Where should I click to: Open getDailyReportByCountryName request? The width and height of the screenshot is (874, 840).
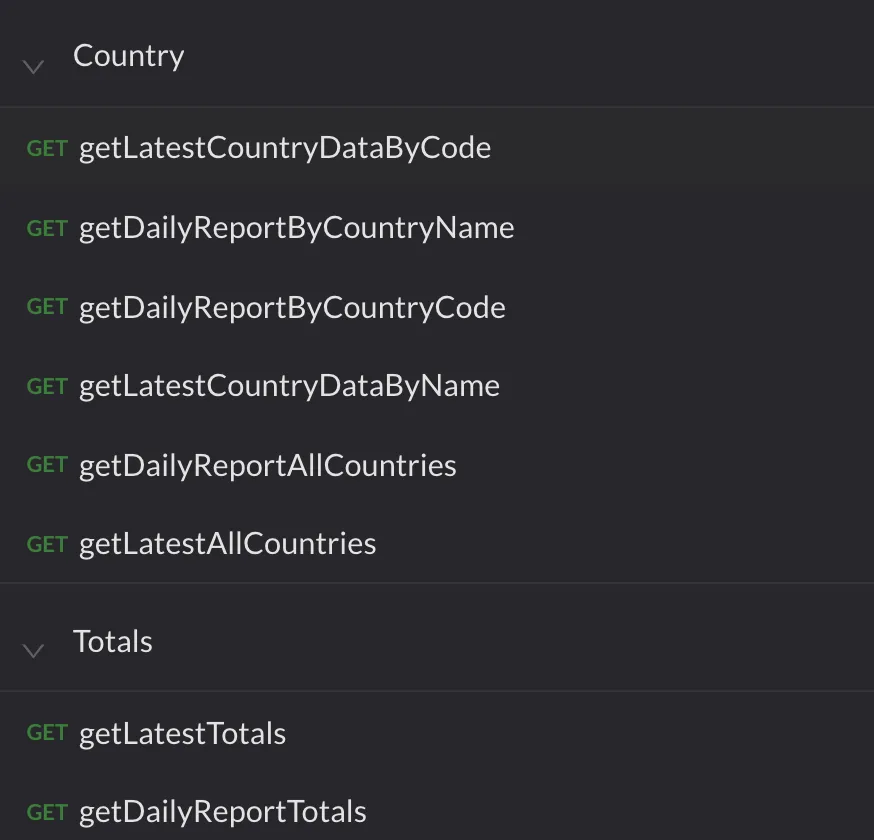point(297,228)
